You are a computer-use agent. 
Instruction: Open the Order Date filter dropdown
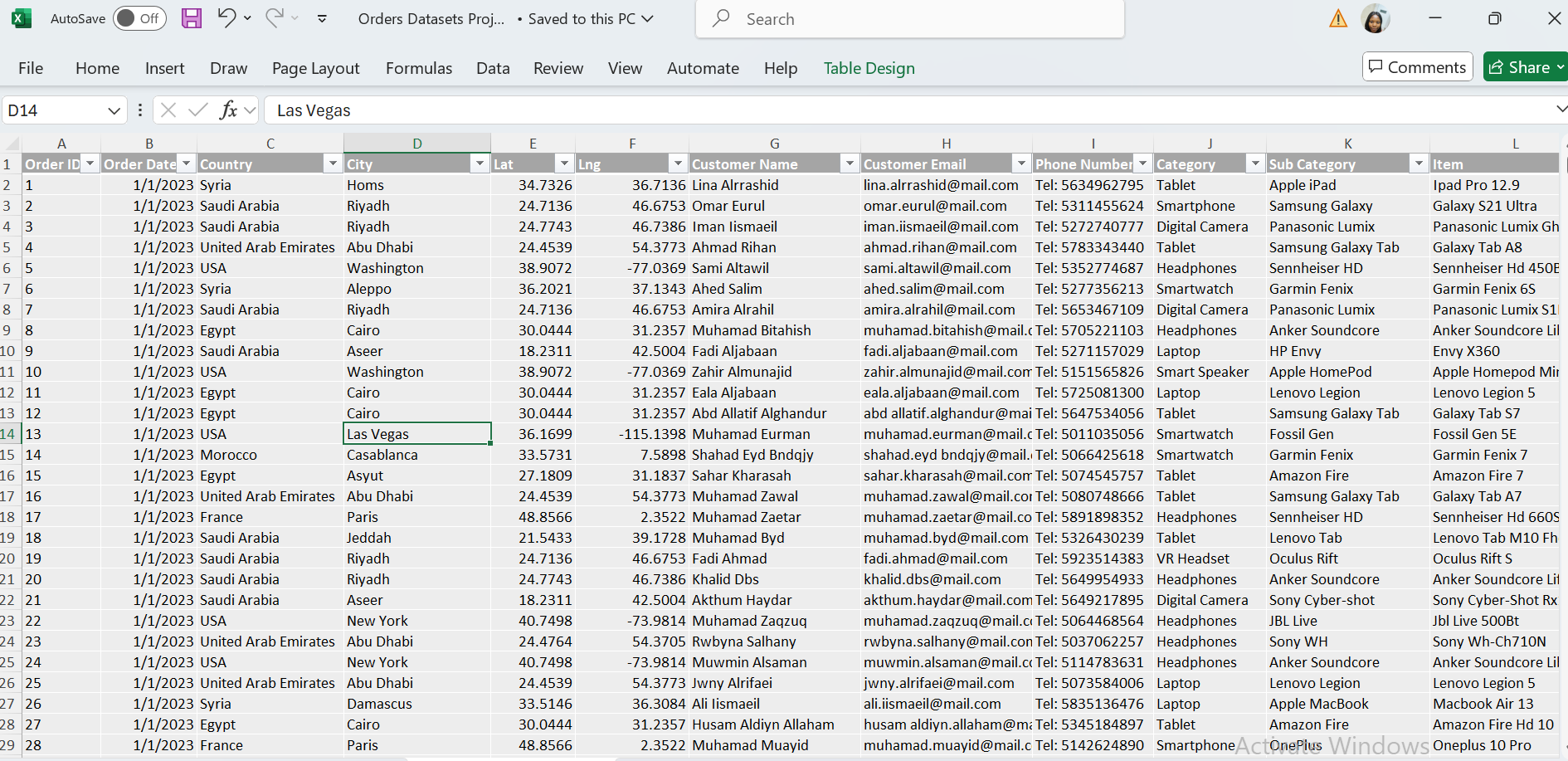(187, 164)
